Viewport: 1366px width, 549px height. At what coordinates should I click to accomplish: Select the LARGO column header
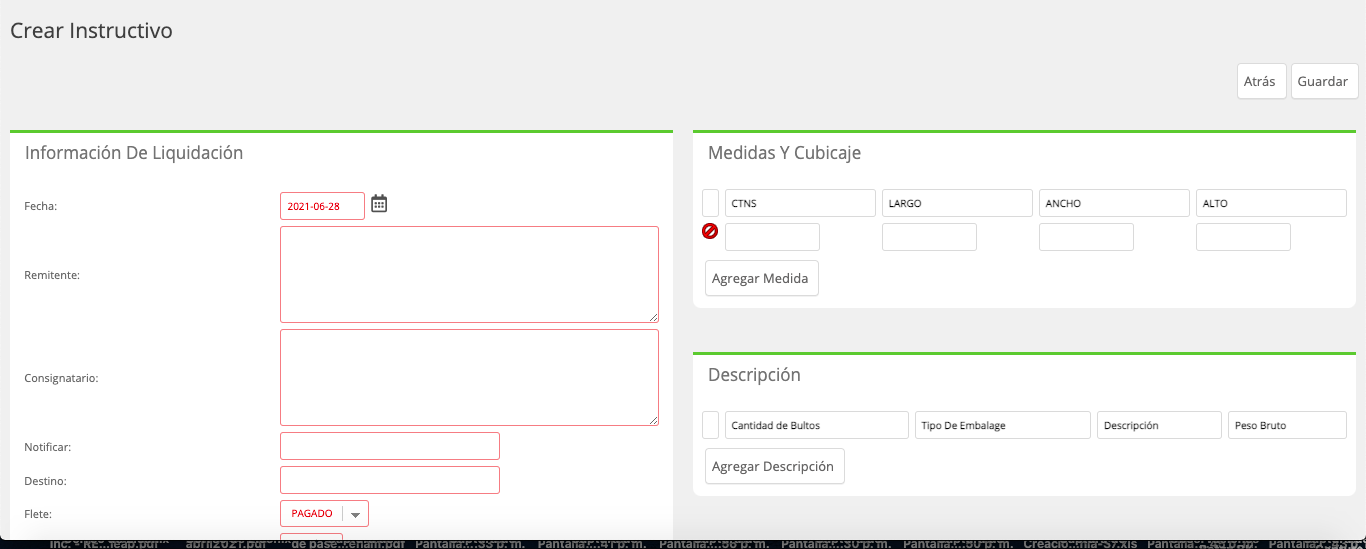957,203
